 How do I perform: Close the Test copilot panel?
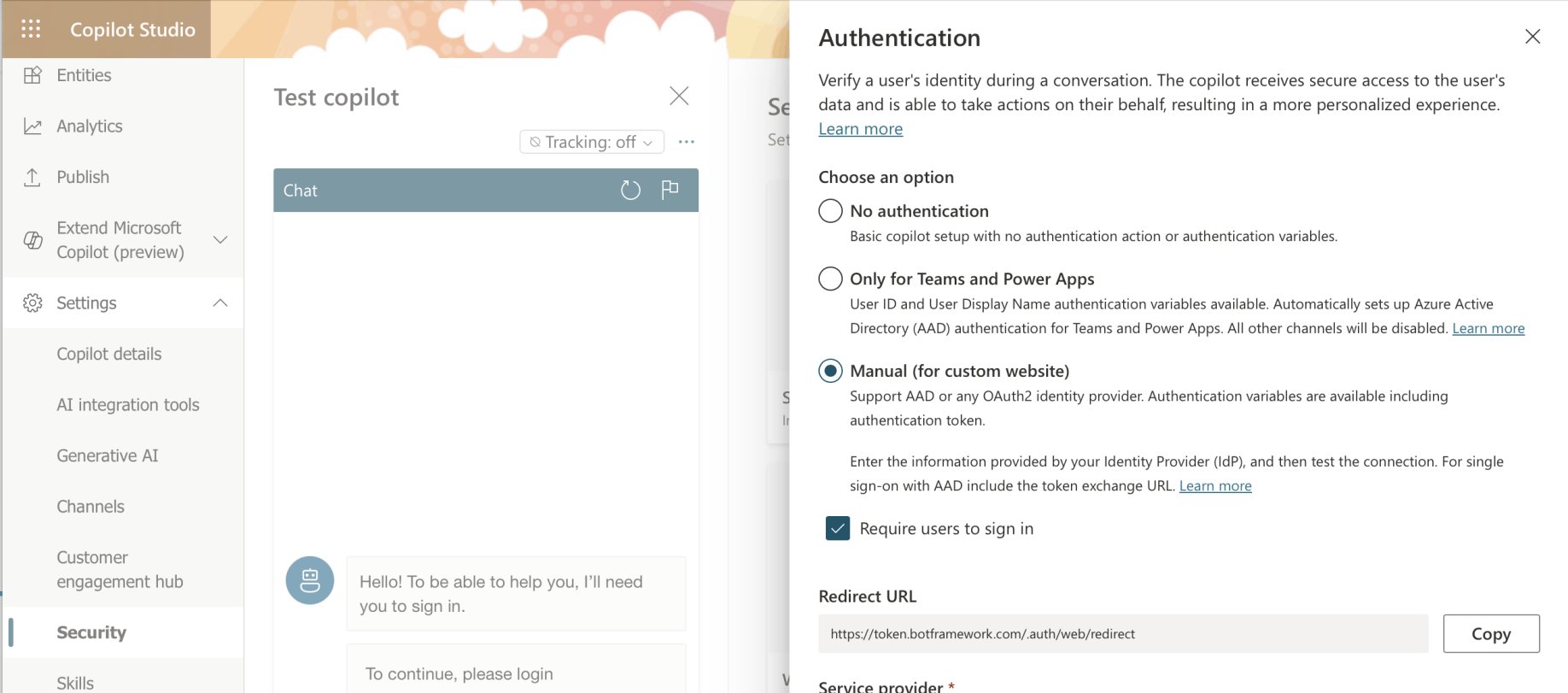point(679,96)
